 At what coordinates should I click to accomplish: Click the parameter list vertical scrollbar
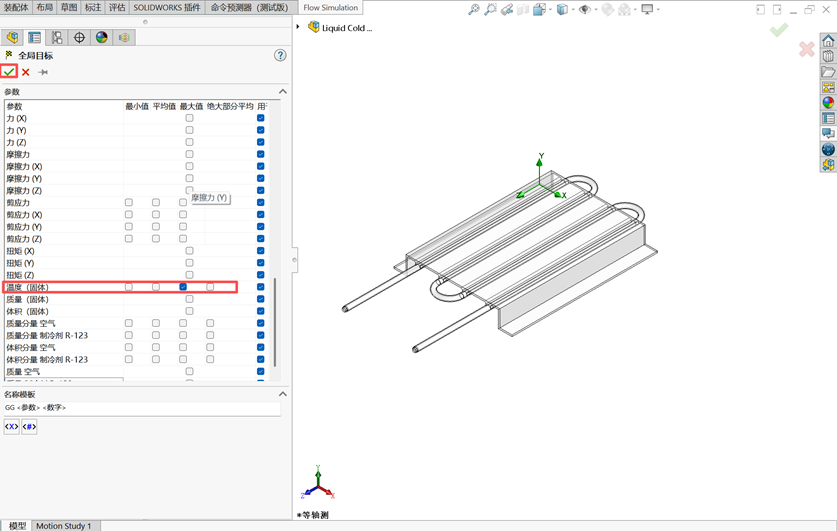275,322
